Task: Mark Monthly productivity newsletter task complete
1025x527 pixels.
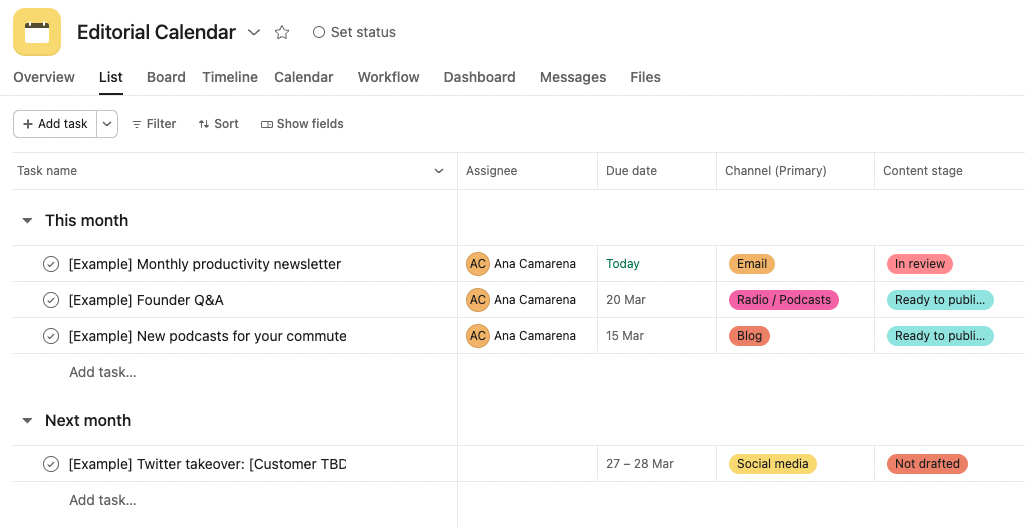Action: coord(51,264)
